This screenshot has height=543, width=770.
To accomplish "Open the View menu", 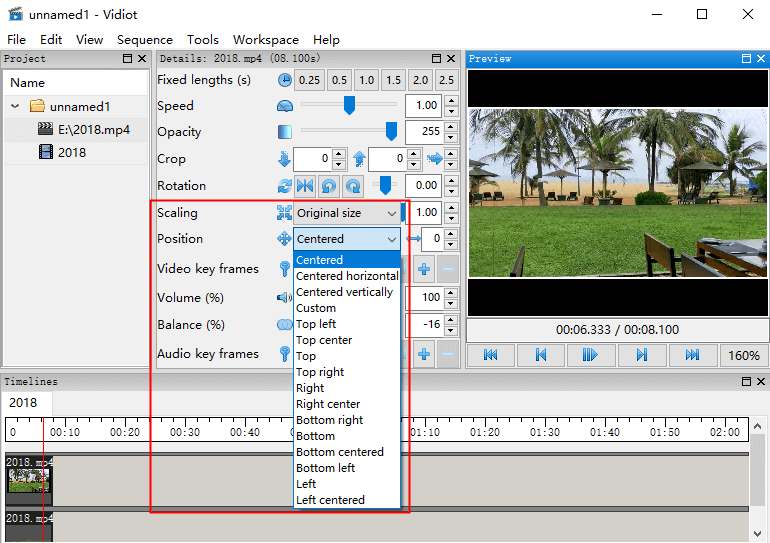I will [89, 40].
